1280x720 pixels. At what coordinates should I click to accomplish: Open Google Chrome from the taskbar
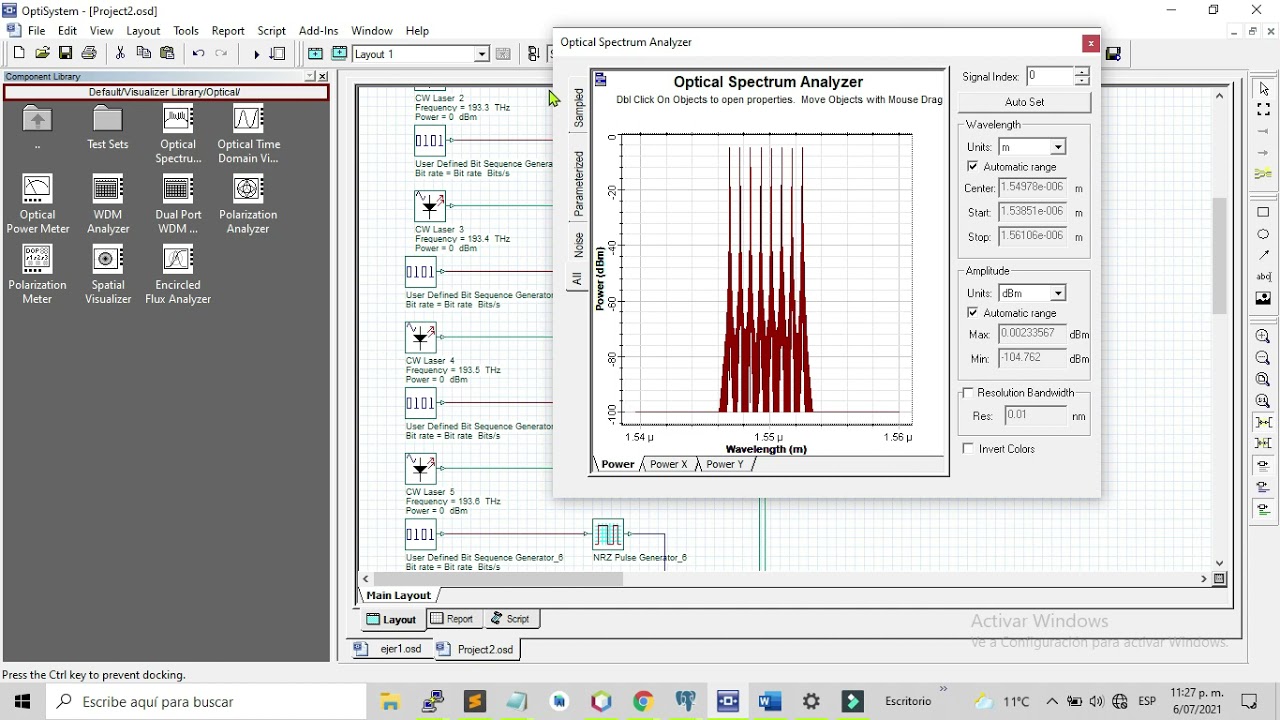[643, 702]
